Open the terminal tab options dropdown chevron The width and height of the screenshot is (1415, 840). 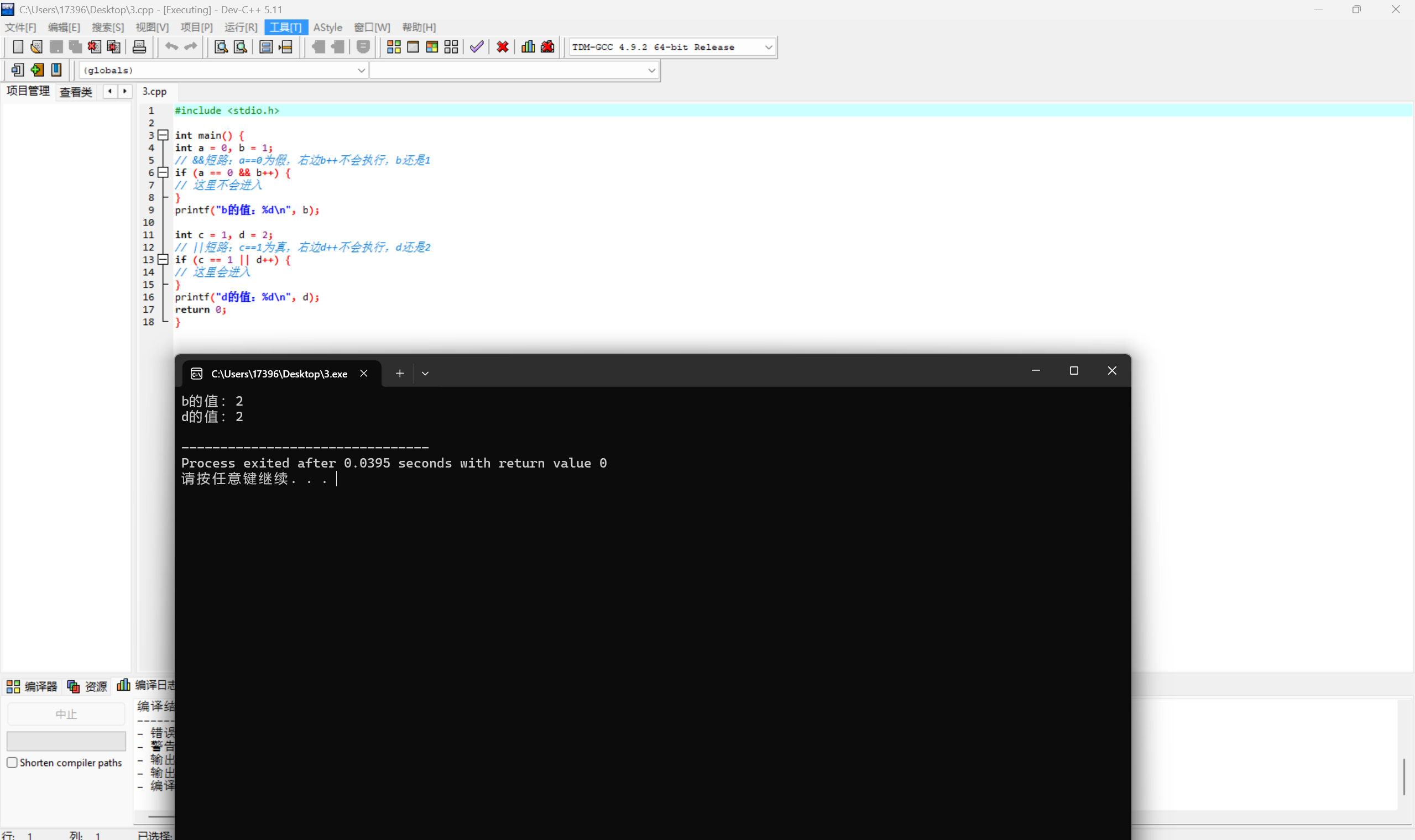(425, 374)
